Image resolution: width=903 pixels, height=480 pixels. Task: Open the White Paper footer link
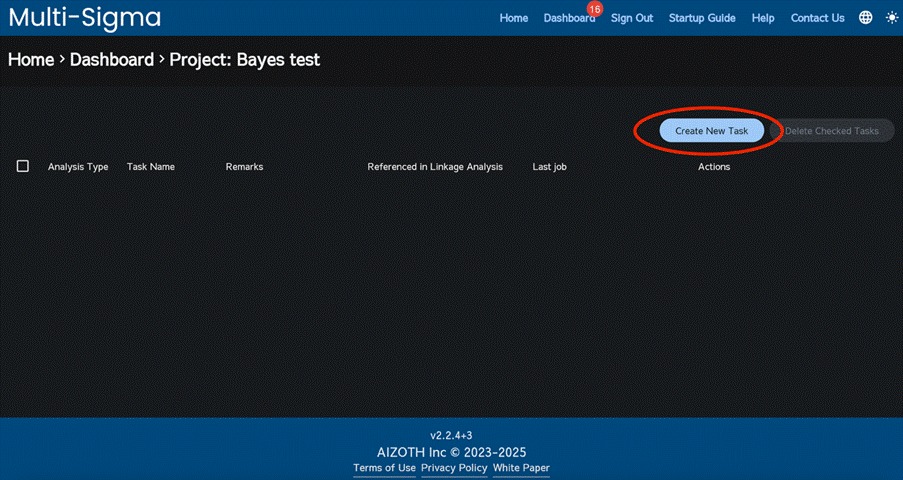click(x=521, y=468)
